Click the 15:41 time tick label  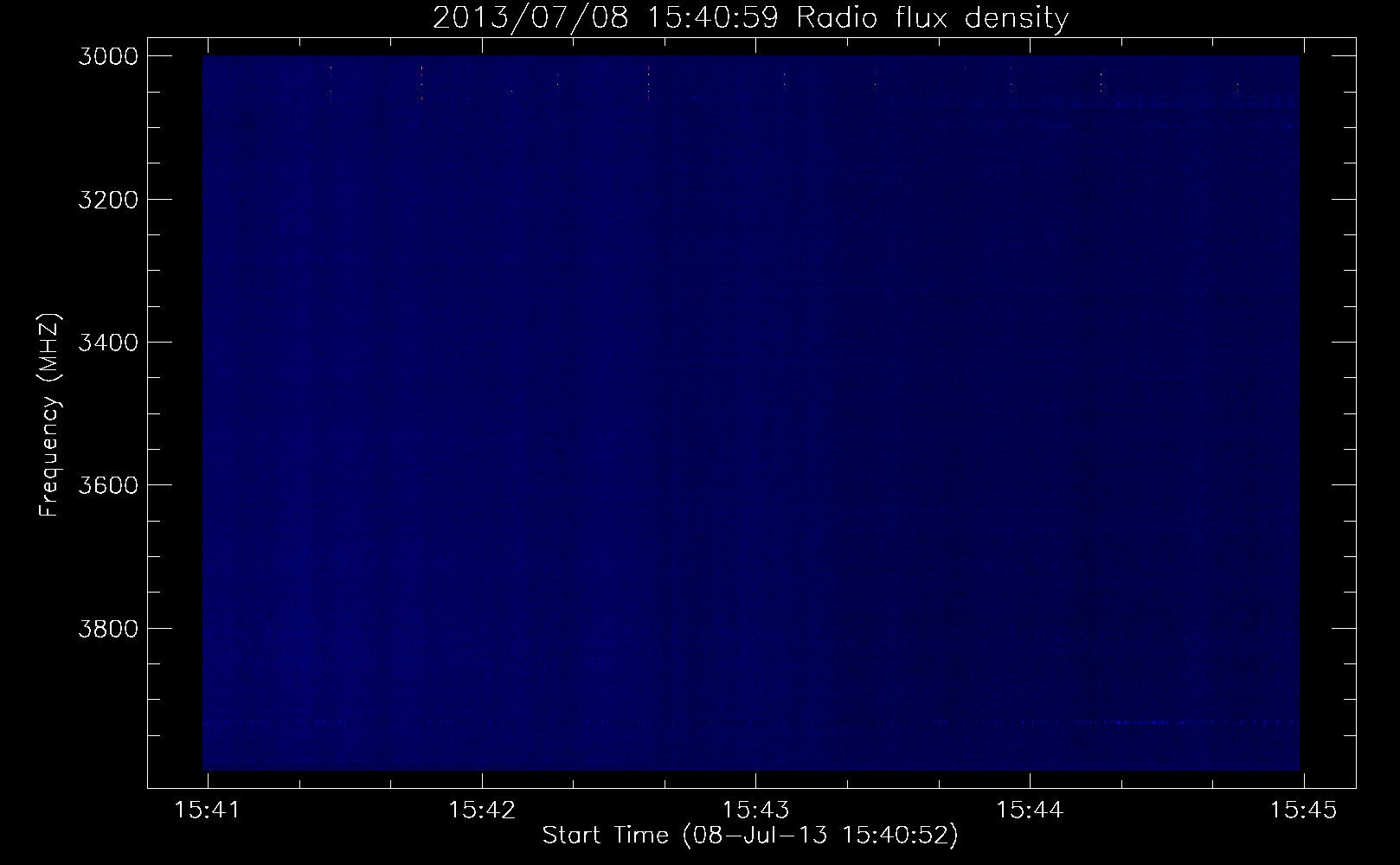tap(208, 811)
